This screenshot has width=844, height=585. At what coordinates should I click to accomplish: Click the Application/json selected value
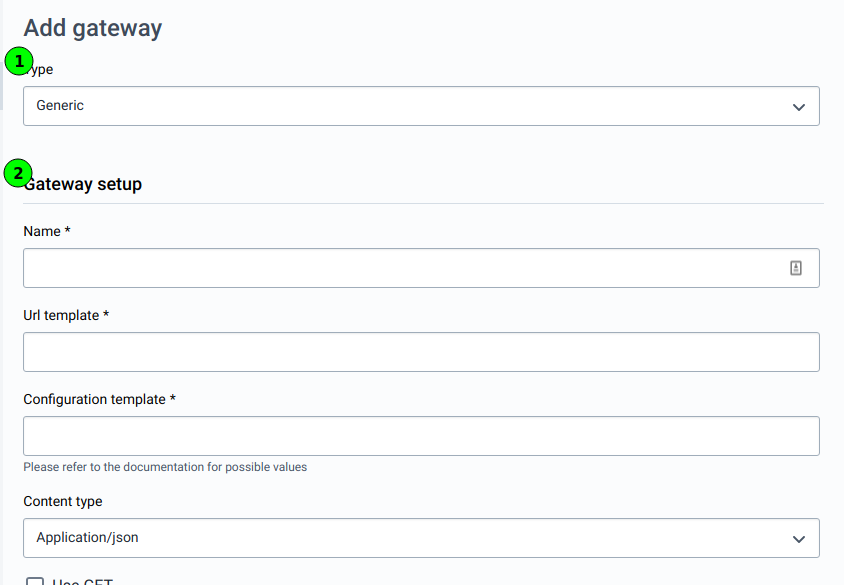[x=85, y=538]
